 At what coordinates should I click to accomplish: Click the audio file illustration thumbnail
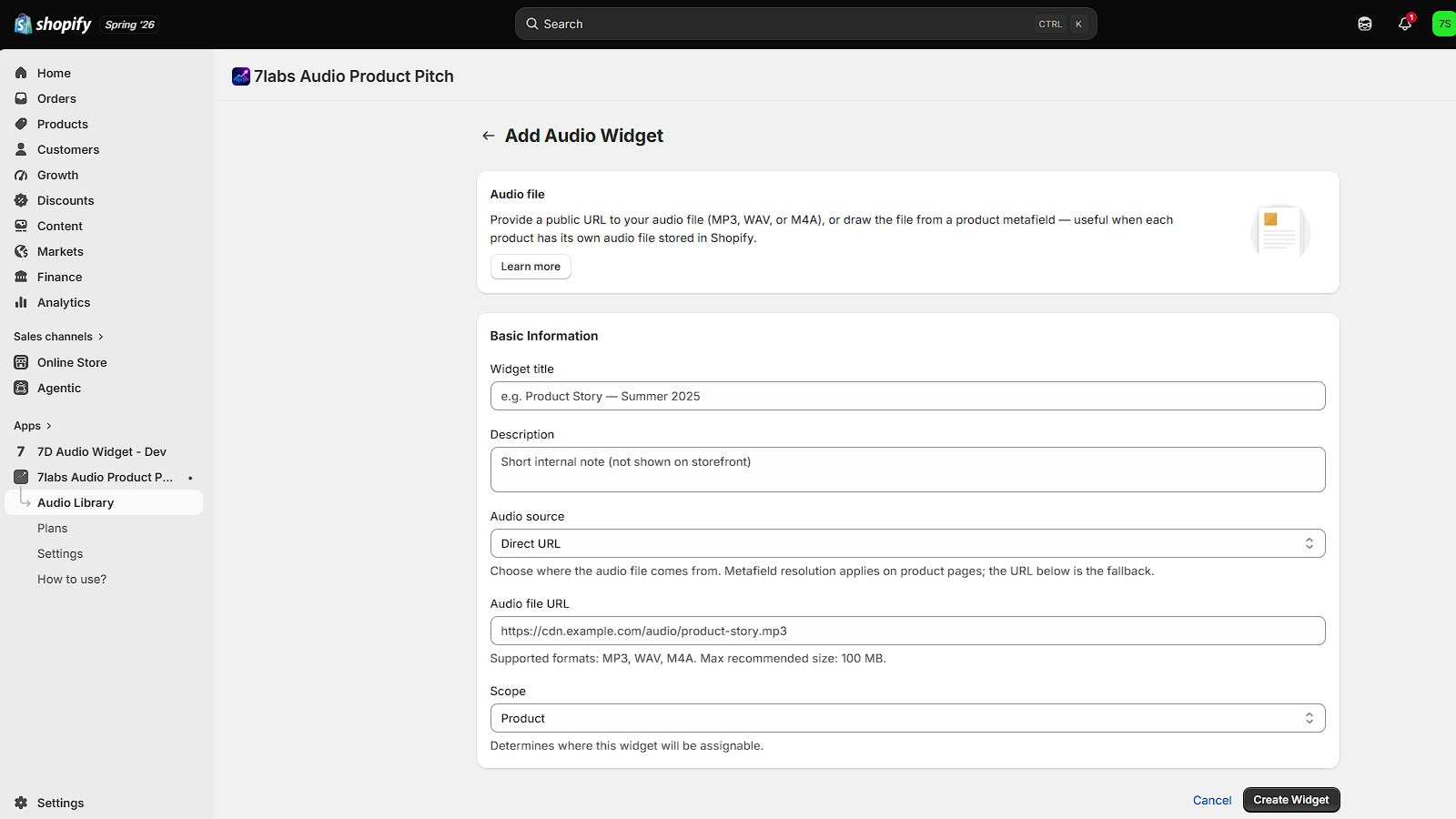click(1279, 231)
